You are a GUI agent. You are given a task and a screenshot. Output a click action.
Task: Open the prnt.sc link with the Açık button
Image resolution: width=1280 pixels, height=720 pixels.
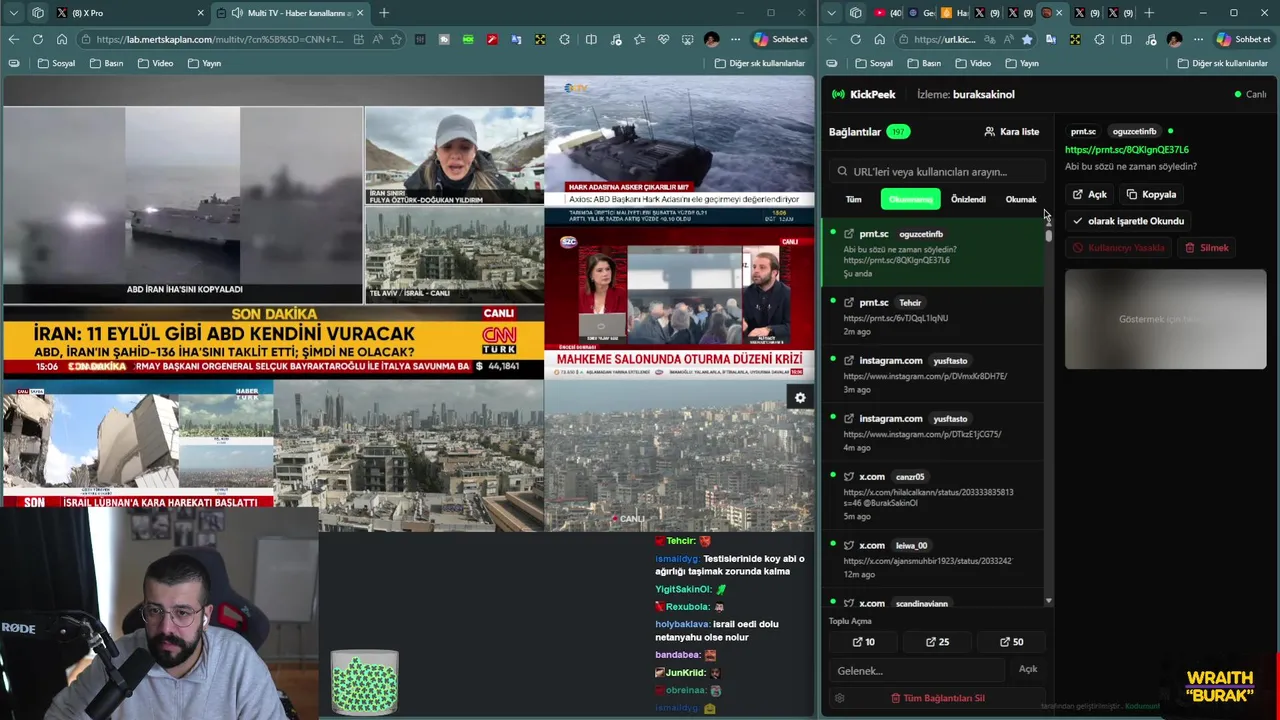[x=1090, y=194]
